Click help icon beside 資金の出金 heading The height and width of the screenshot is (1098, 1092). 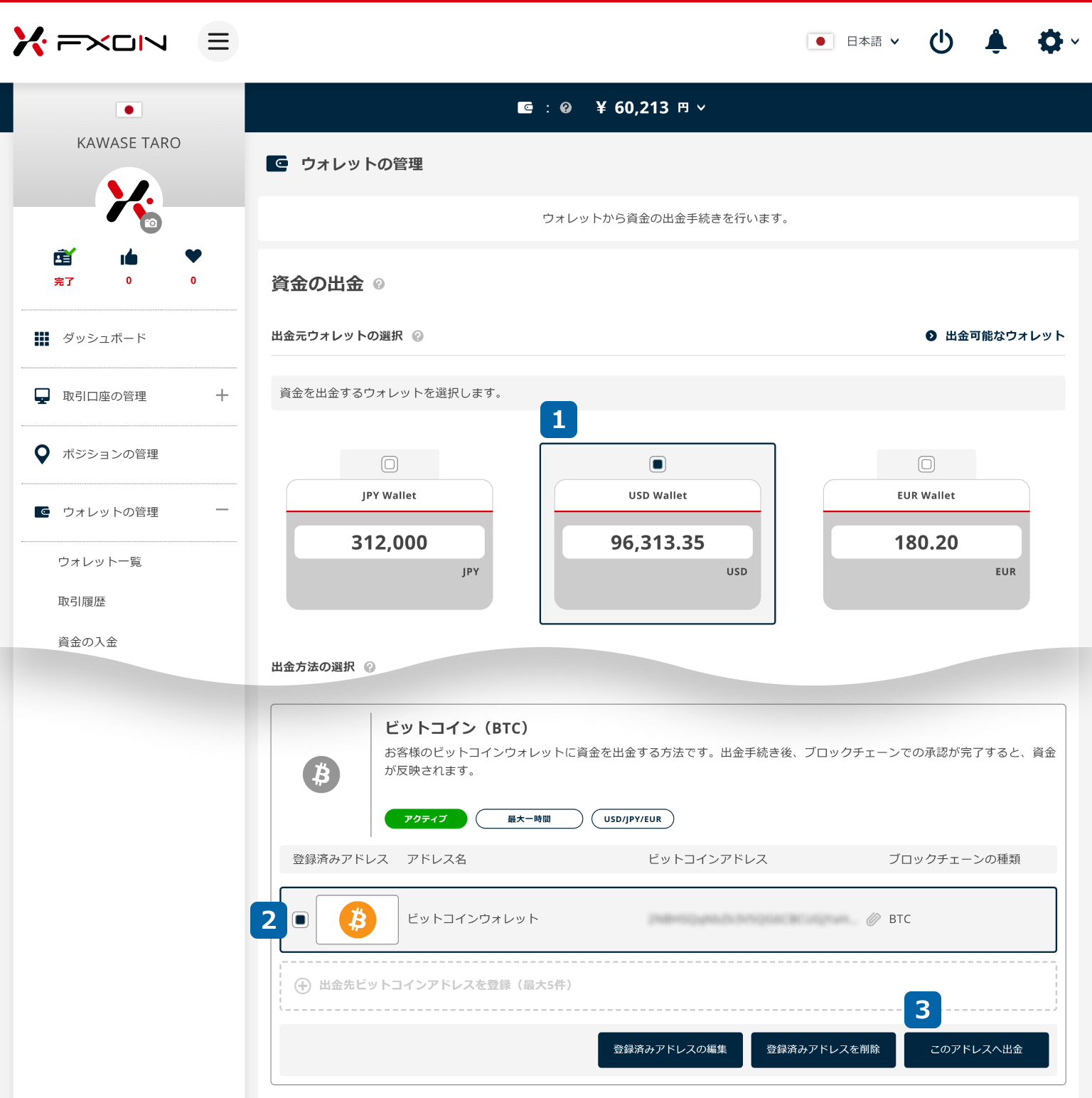coord(379,284)
